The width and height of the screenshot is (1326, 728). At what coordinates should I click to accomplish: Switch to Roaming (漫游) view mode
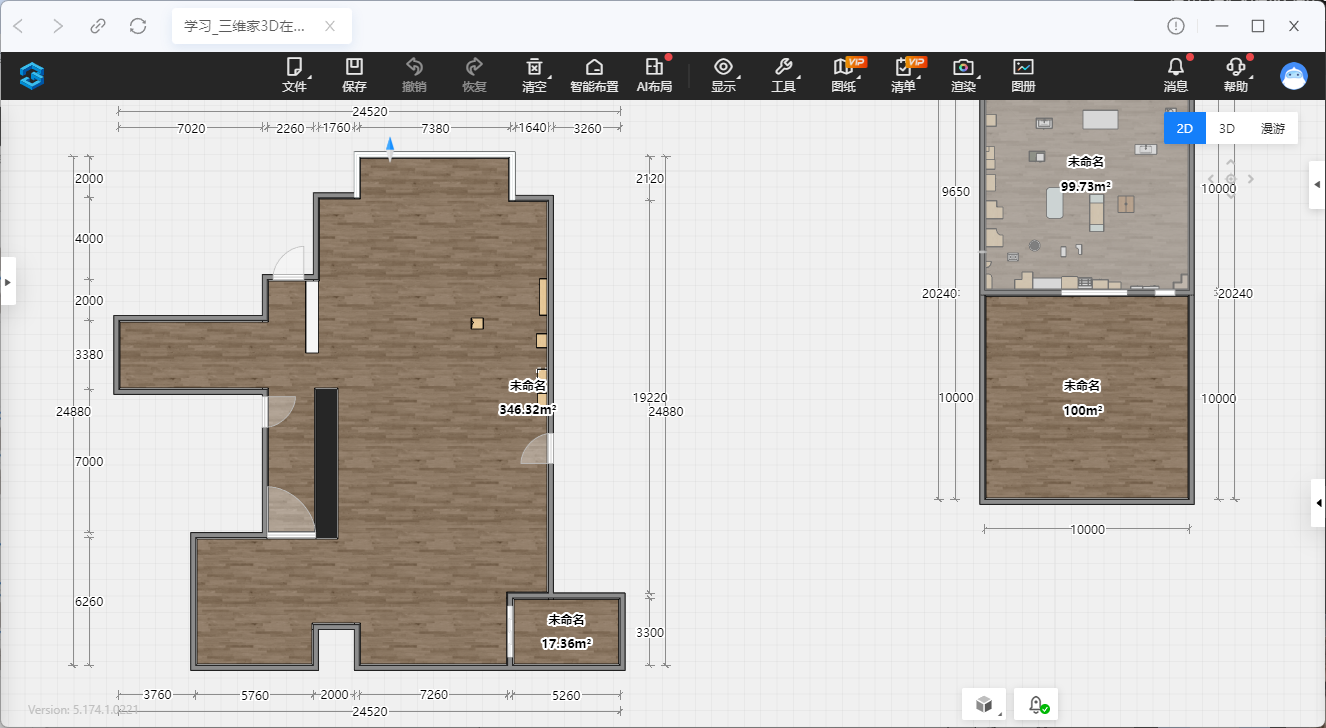tap(1272, 128)
